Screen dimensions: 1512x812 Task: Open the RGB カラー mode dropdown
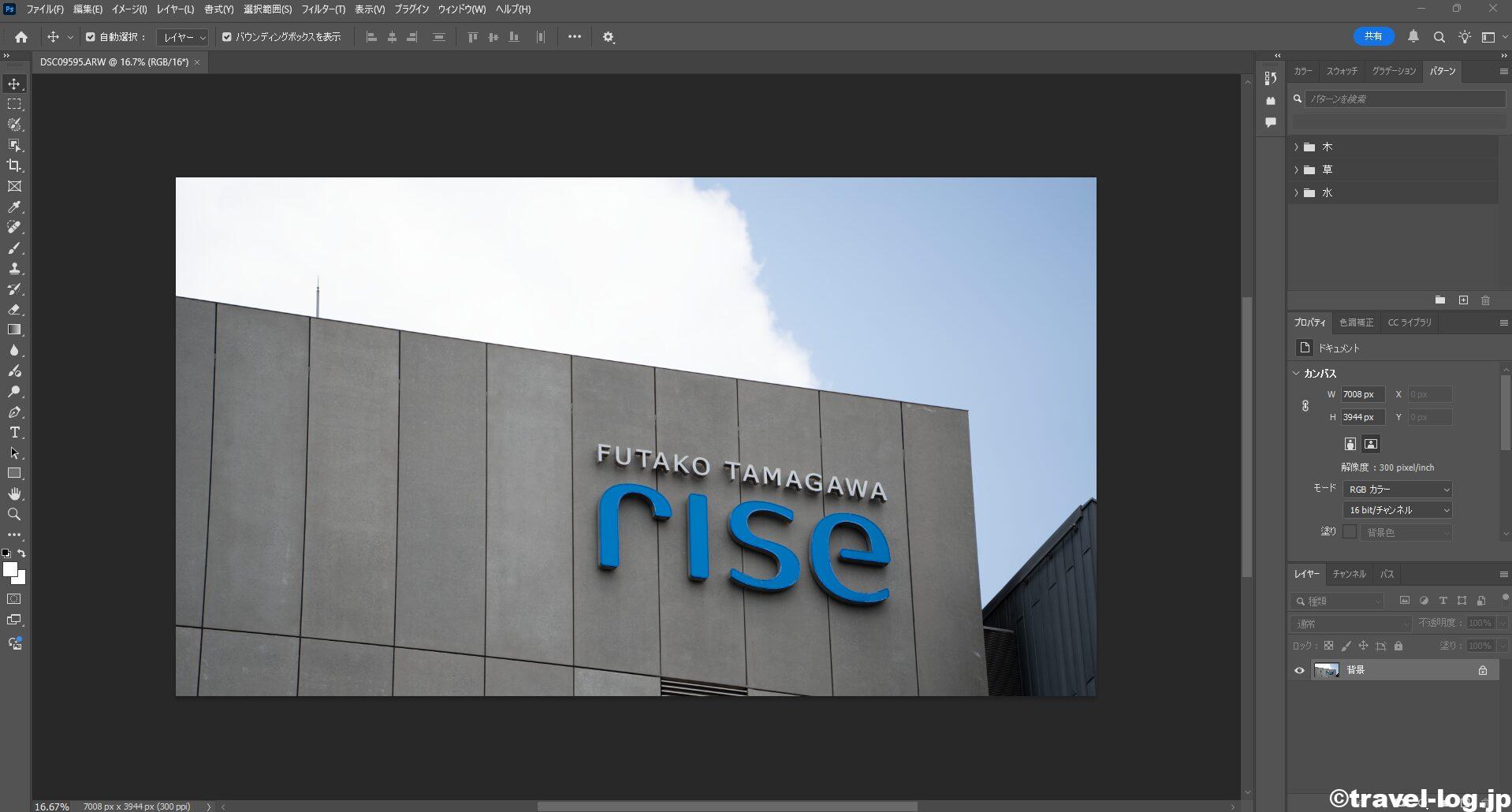[x=1397, y=490]
